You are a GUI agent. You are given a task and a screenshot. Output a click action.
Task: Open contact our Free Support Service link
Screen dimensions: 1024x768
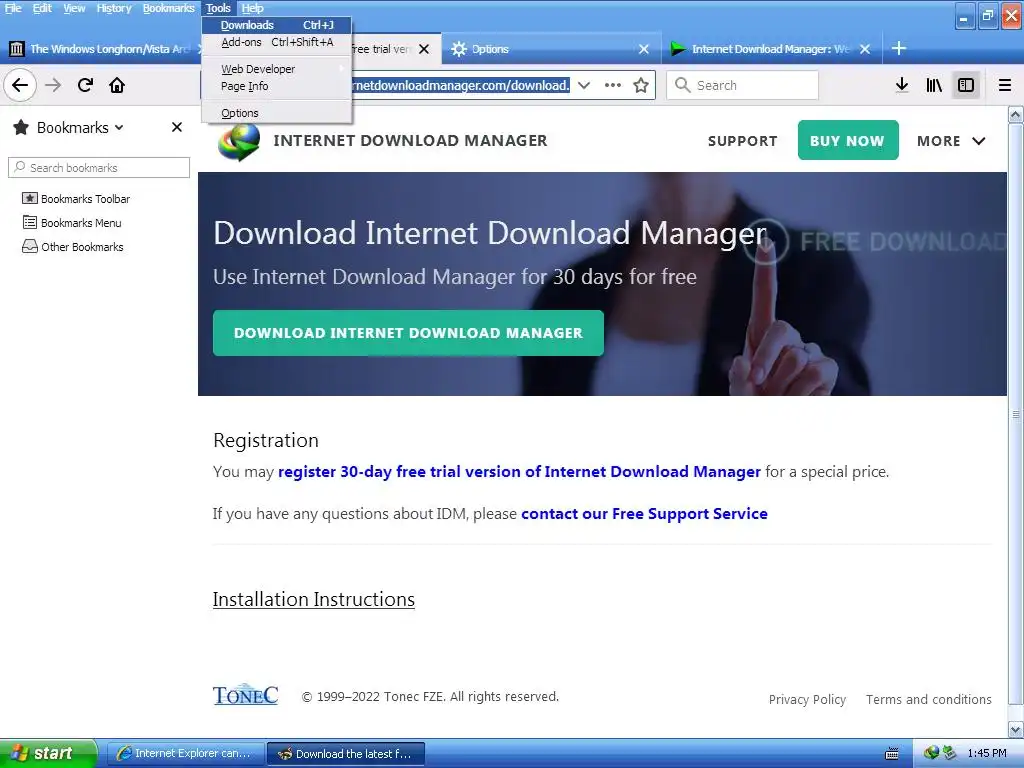pyautogui.click(x=644, y=514)
